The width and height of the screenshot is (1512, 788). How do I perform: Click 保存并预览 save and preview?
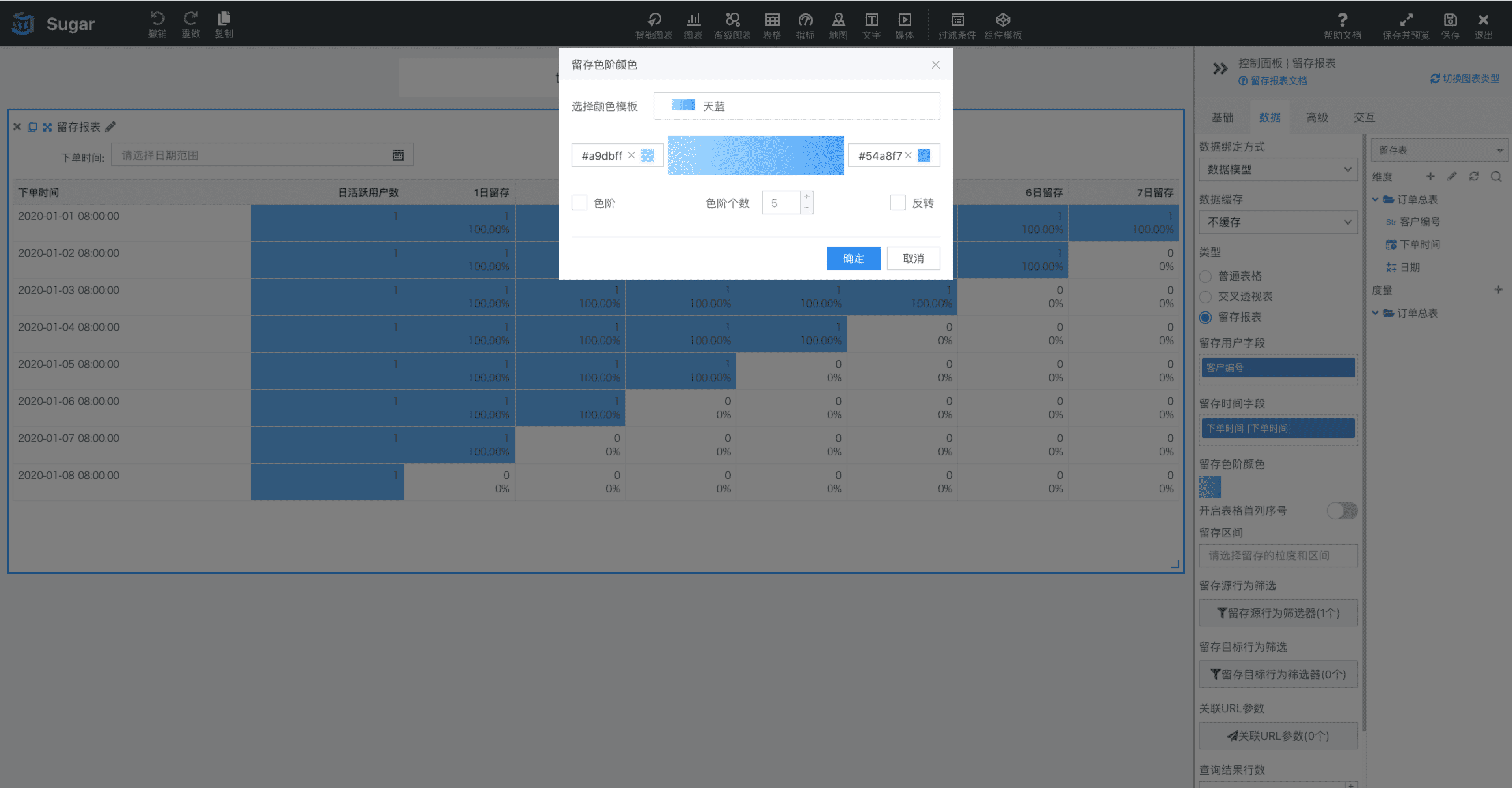point(1406,26)
